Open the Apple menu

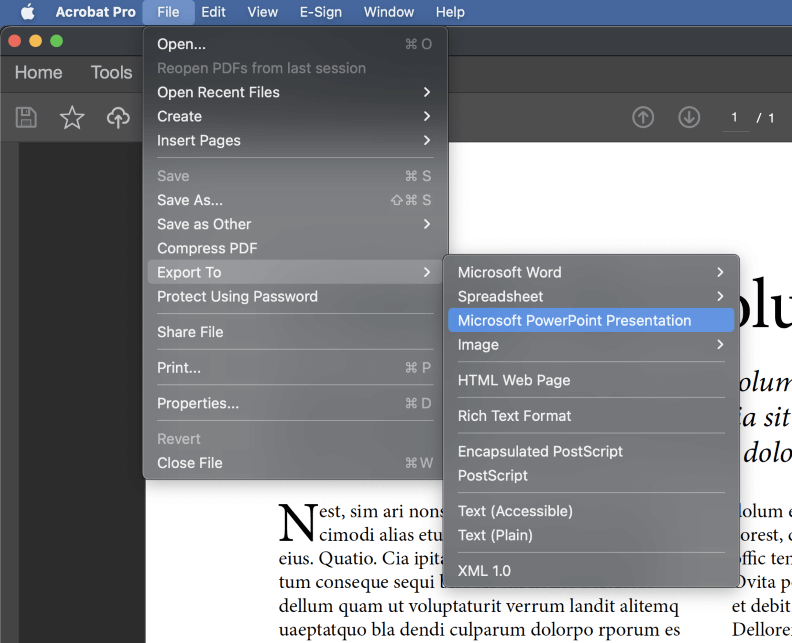click(28, 12)
